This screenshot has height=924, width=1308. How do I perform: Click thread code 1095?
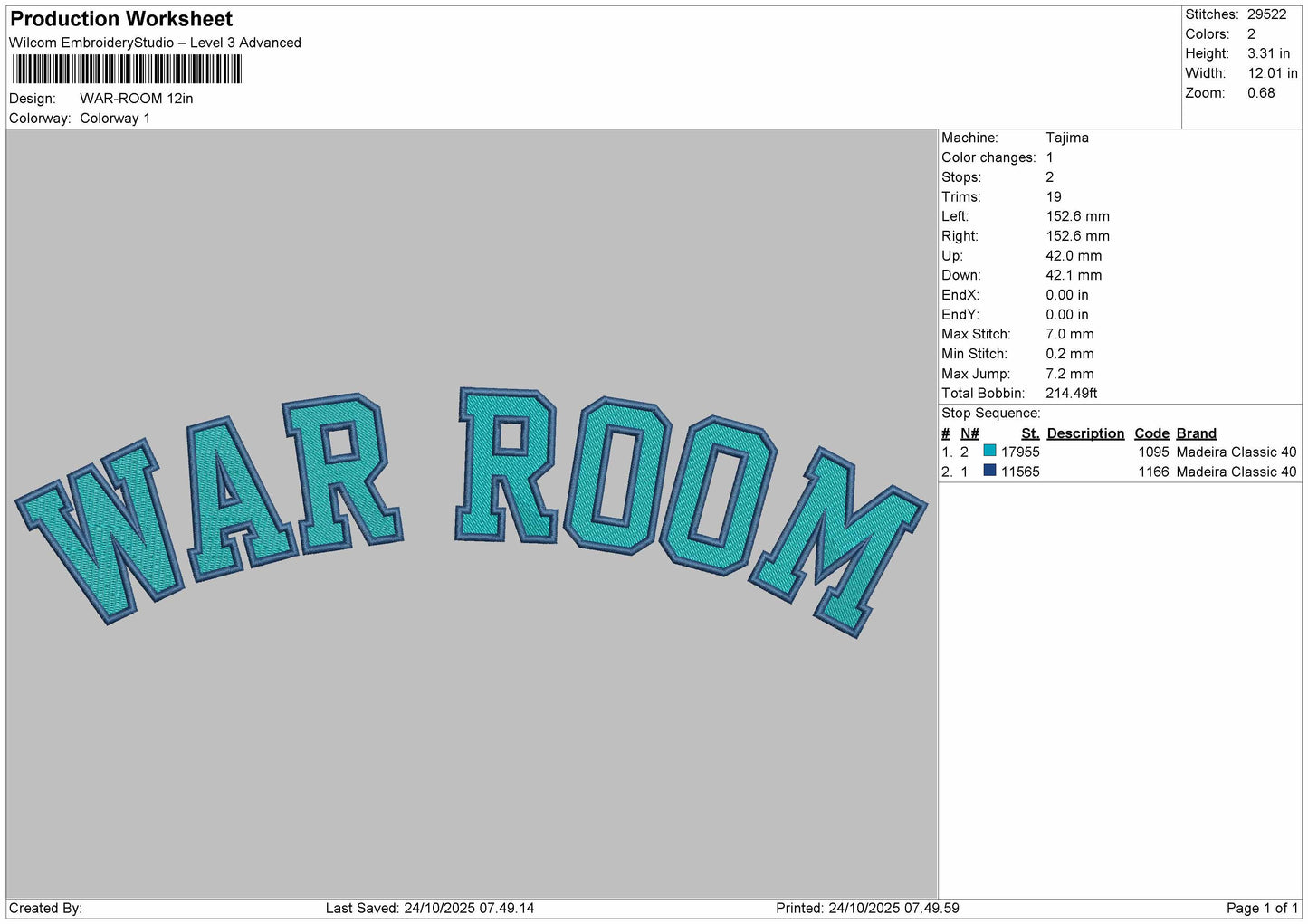tap(1154, 452)
